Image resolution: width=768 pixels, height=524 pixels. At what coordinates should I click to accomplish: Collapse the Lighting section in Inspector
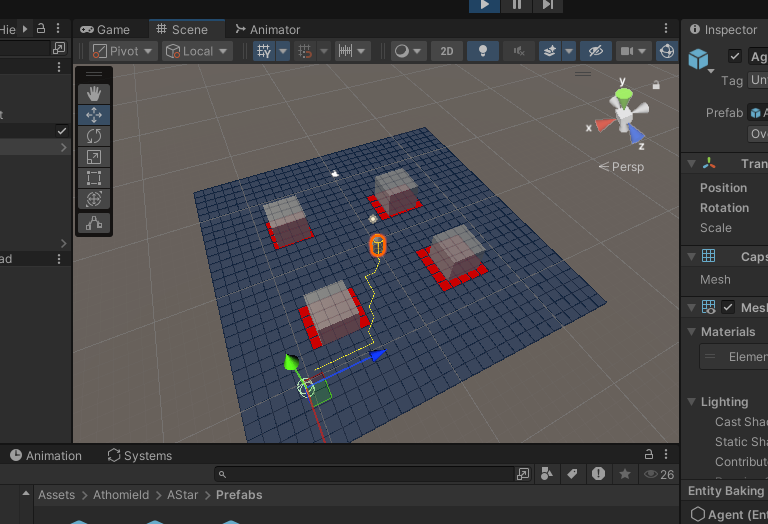pos(692,402)
